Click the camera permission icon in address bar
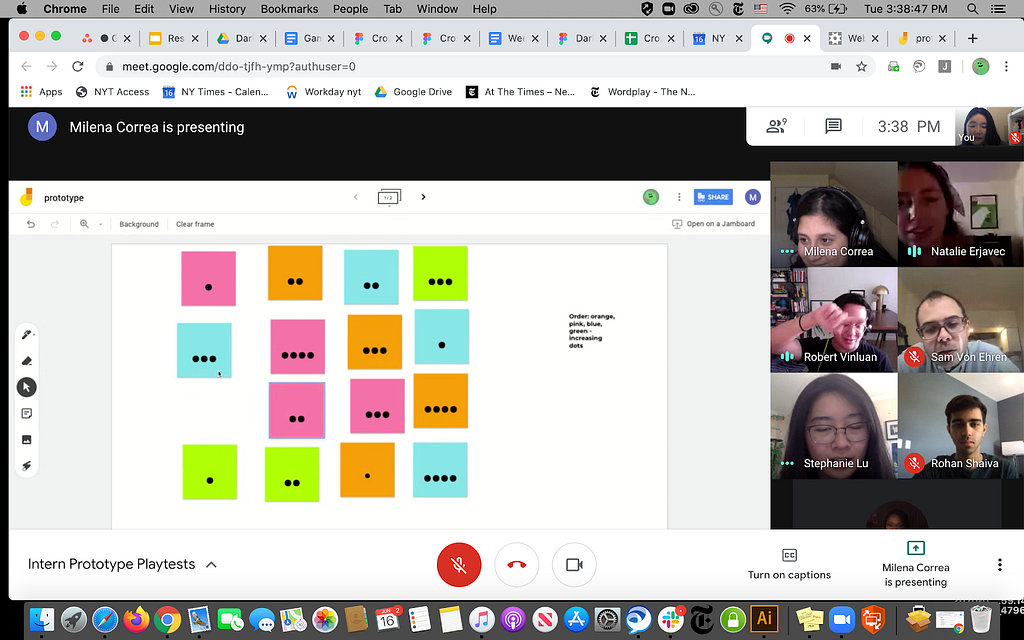The height and width of the screenshot is (640, 1024). point(835,66)
